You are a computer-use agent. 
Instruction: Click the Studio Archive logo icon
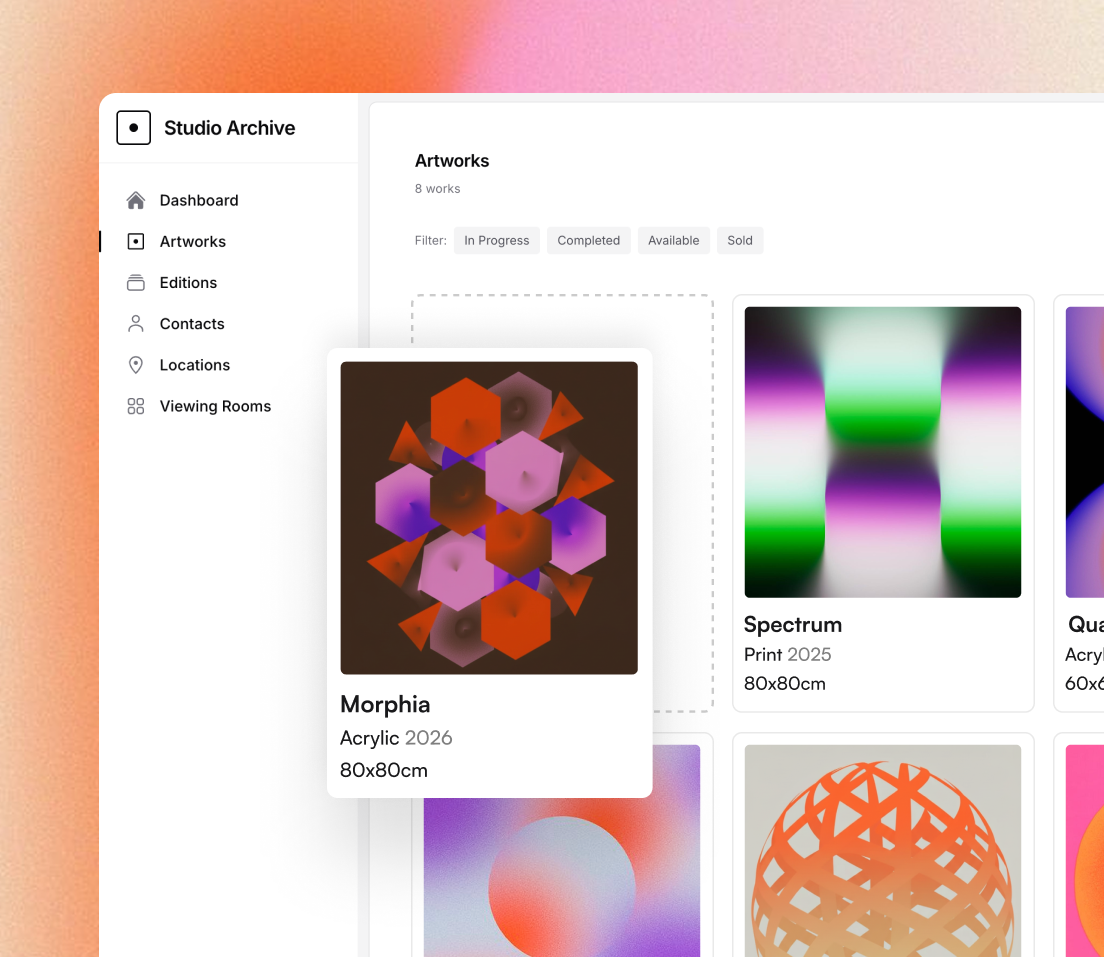coord(134,127)
